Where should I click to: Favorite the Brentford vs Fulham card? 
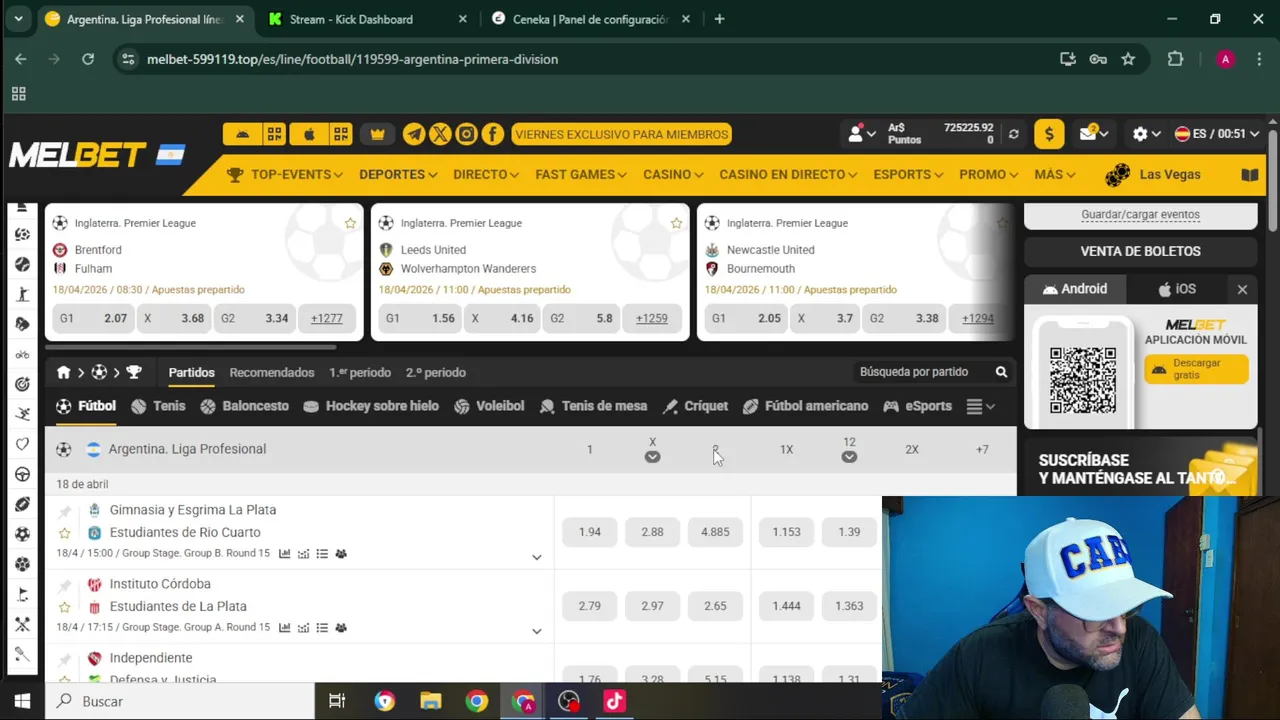[350, 223]
